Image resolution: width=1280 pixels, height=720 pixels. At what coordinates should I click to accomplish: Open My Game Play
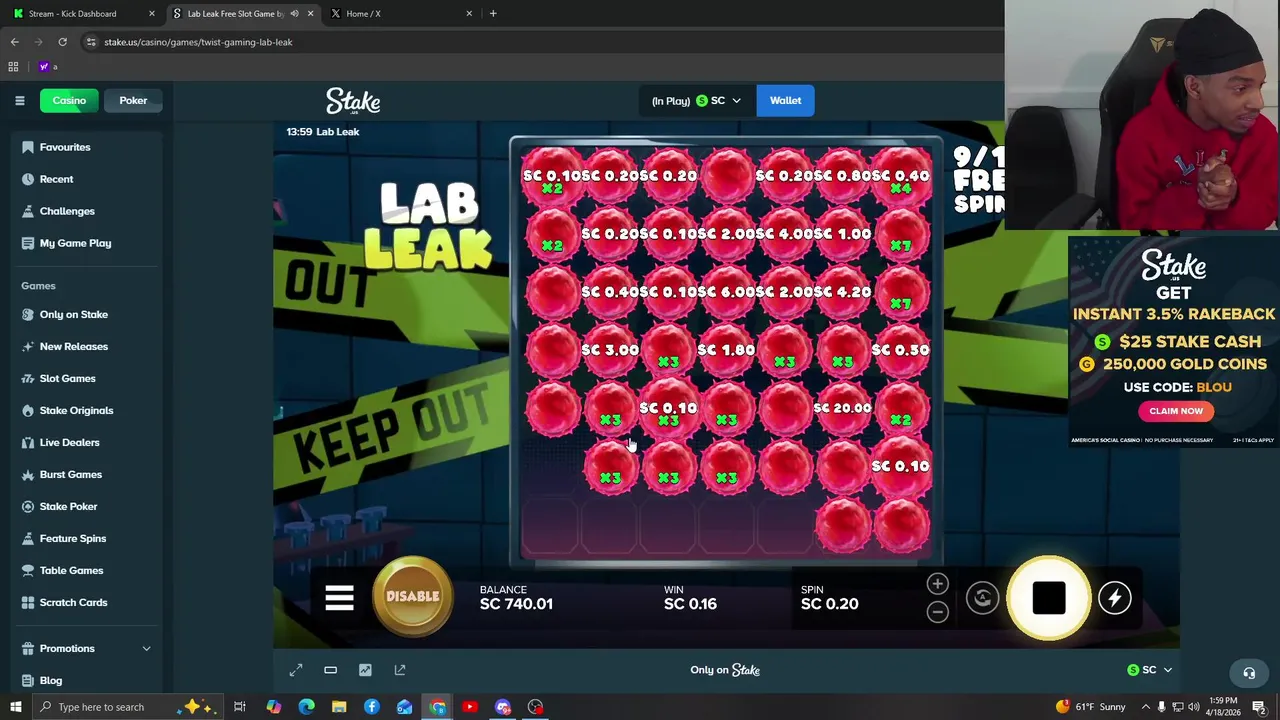[75, 243]
